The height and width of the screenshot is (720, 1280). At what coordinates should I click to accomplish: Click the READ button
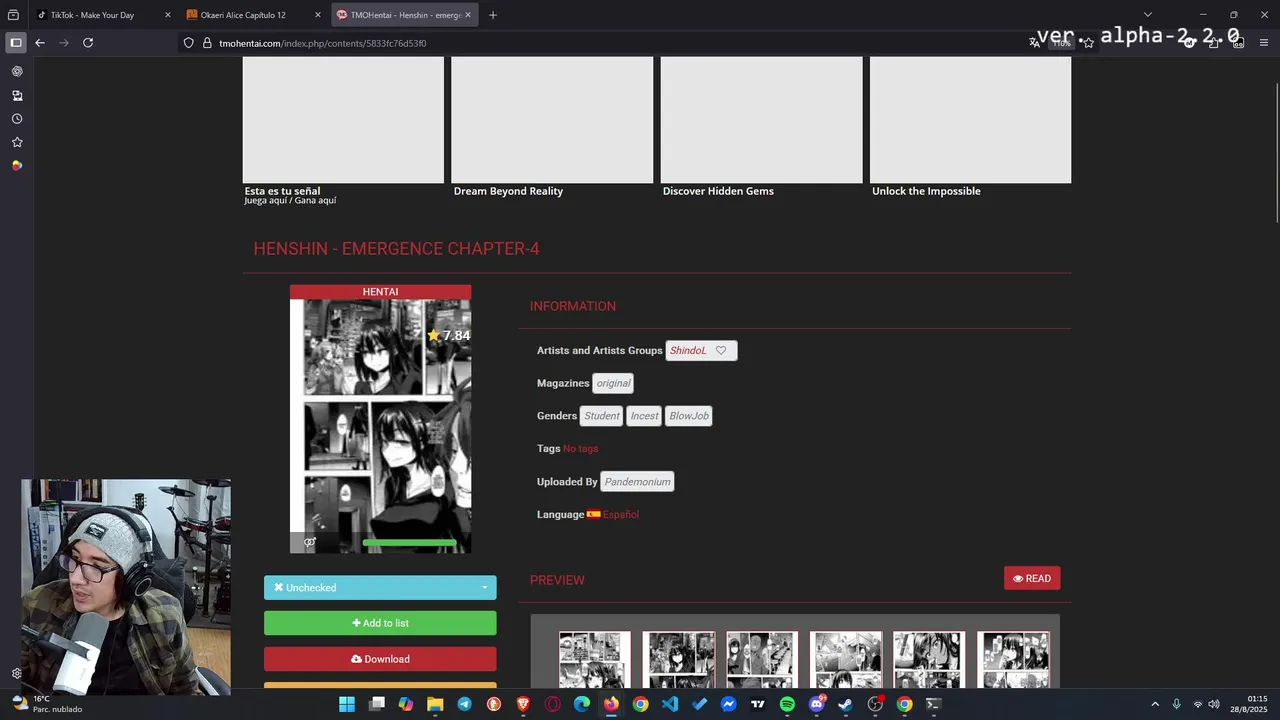tap(1032, 578)
